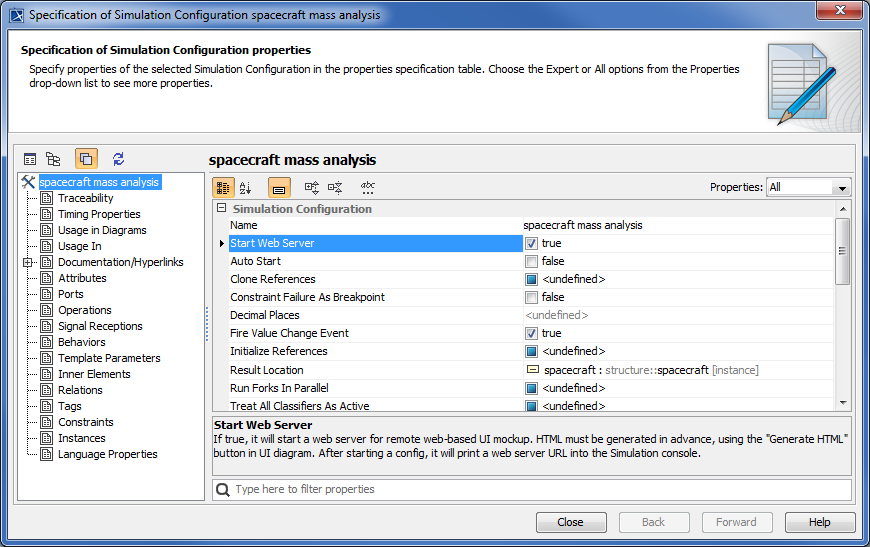Screen dimensions: 870x547
Task: Toggle the show description icon
Action: [279, 187]
